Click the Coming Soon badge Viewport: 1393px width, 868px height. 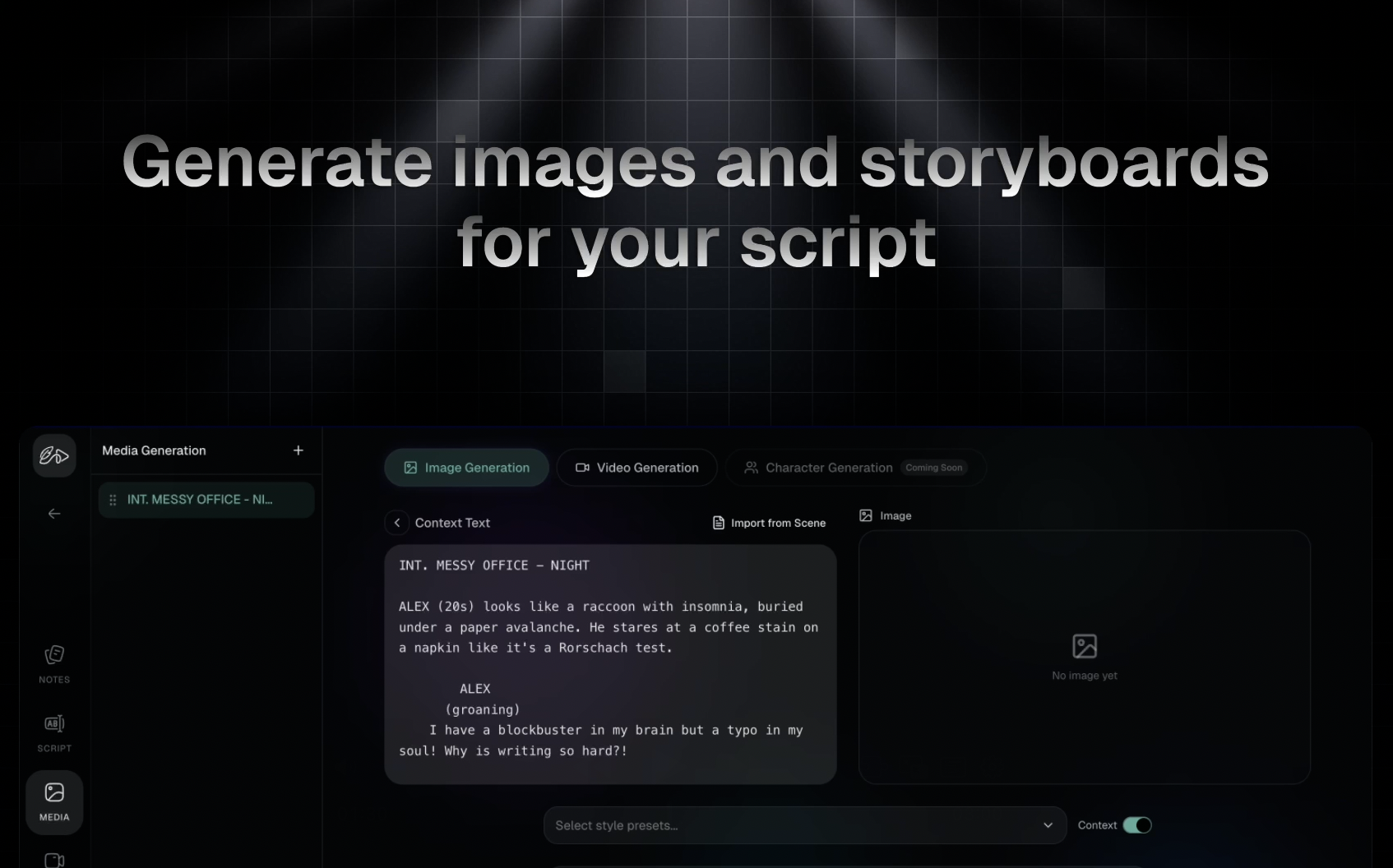coord(933,468)
